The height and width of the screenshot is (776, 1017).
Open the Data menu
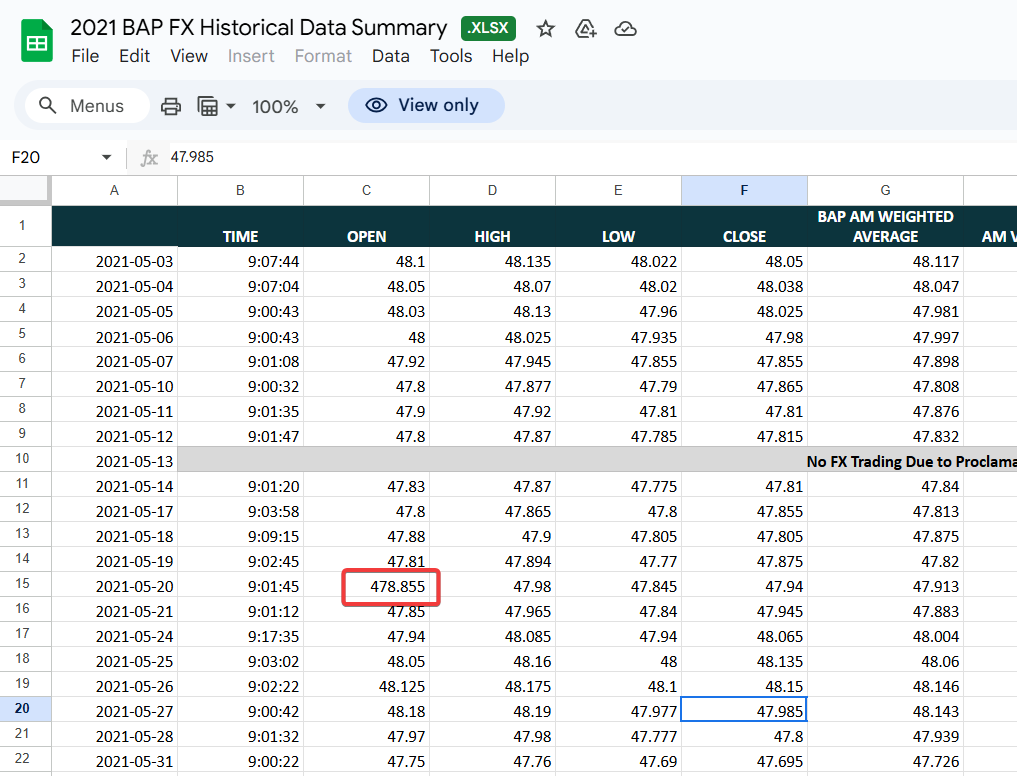pos(390,56)
